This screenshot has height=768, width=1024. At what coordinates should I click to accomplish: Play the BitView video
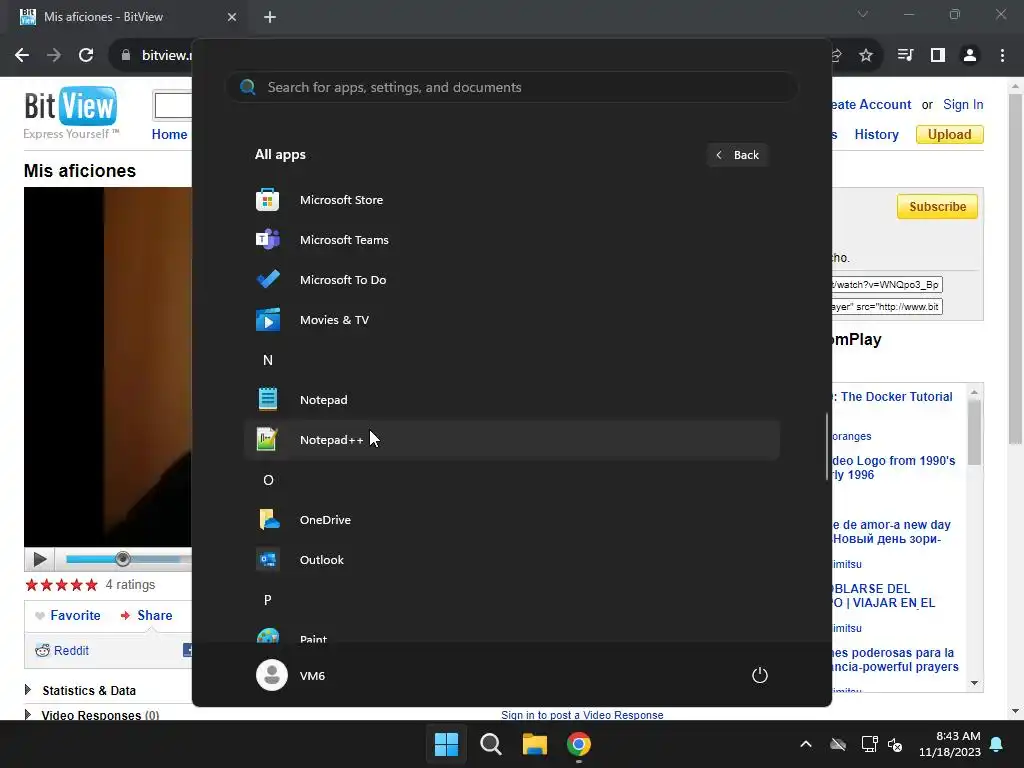click(39, 560)
